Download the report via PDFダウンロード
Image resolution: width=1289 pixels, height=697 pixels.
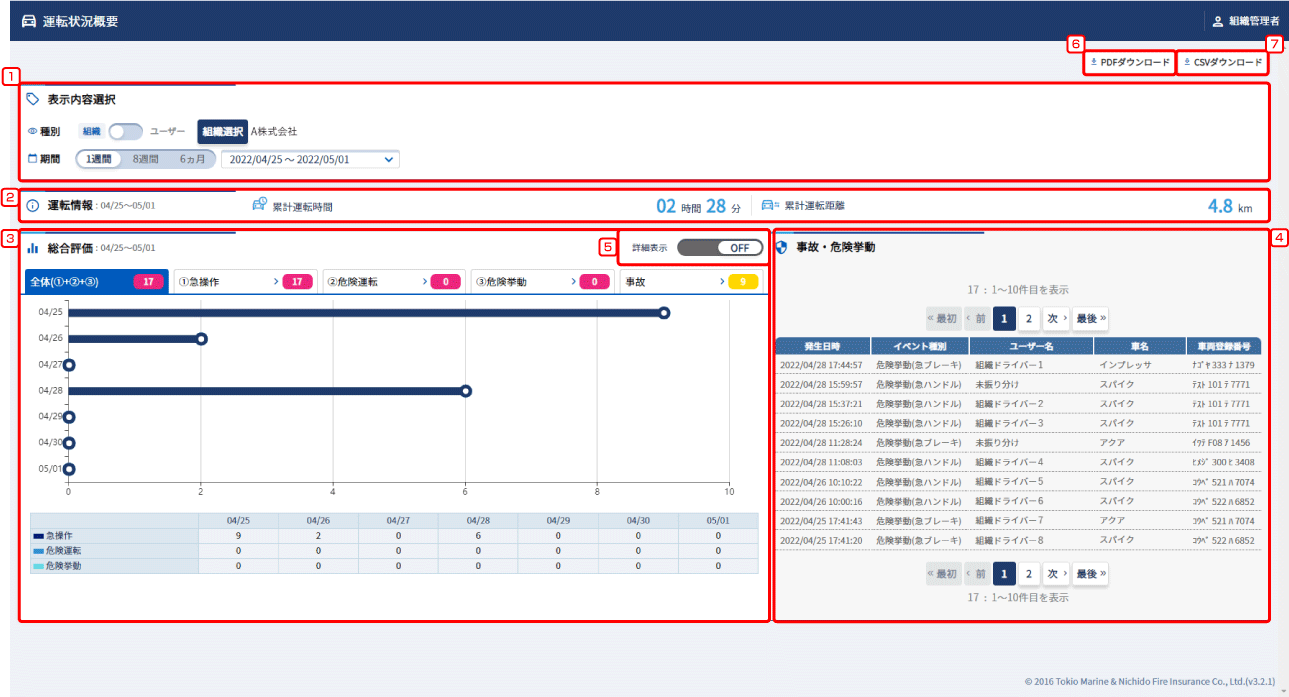[1128, 62]
